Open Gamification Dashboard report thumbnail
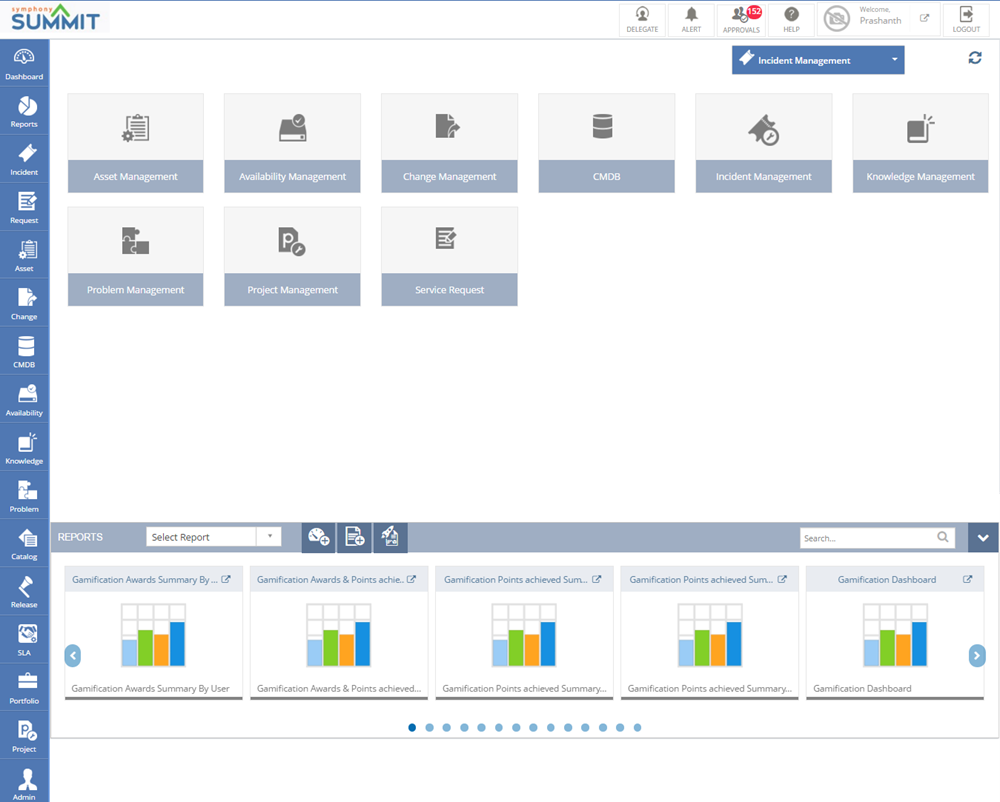Viewport: 1000px width, 802px height. pos(895,636)
